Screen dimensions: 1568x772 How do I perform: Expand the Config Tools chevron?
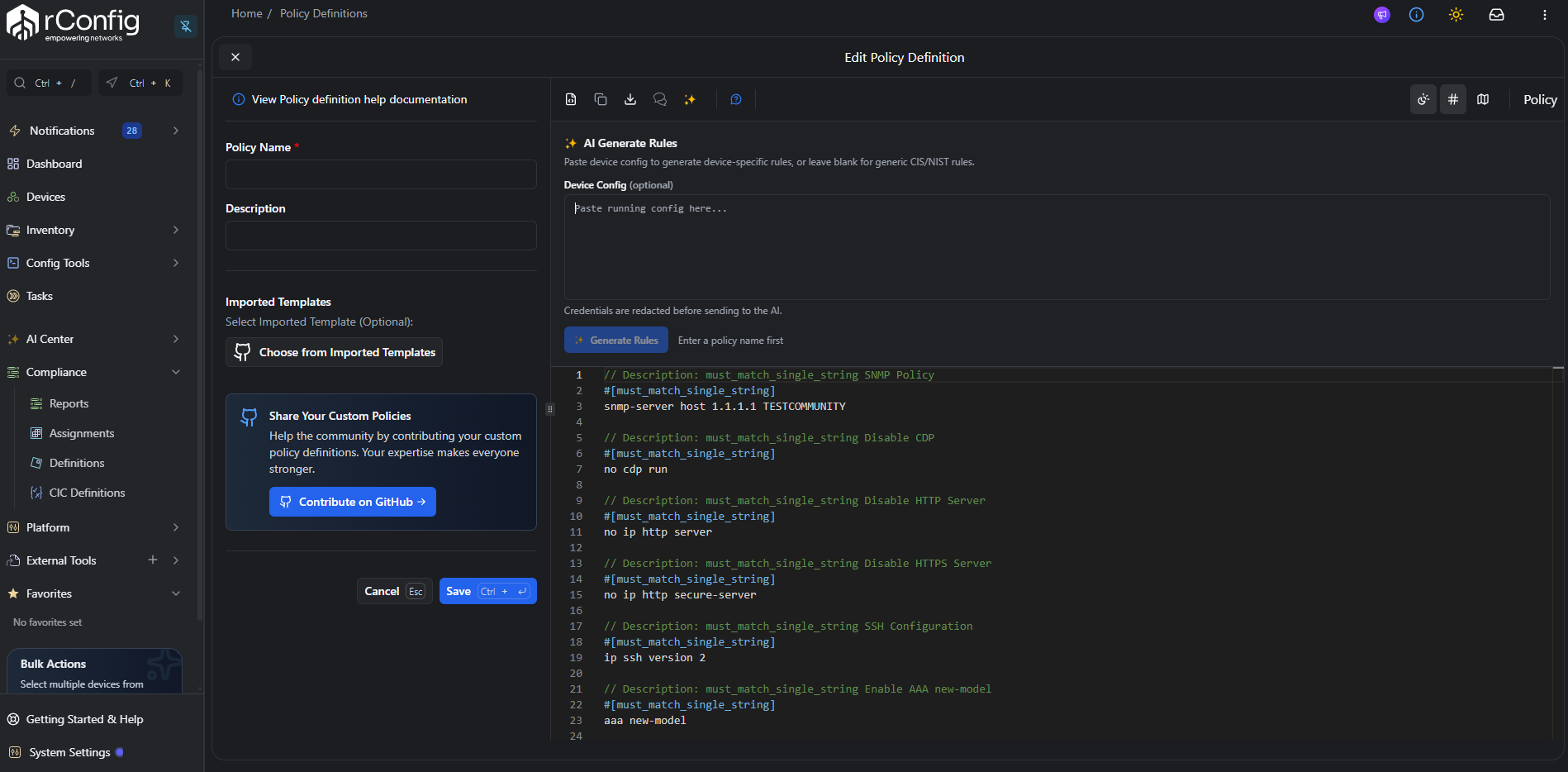[176, 263]
